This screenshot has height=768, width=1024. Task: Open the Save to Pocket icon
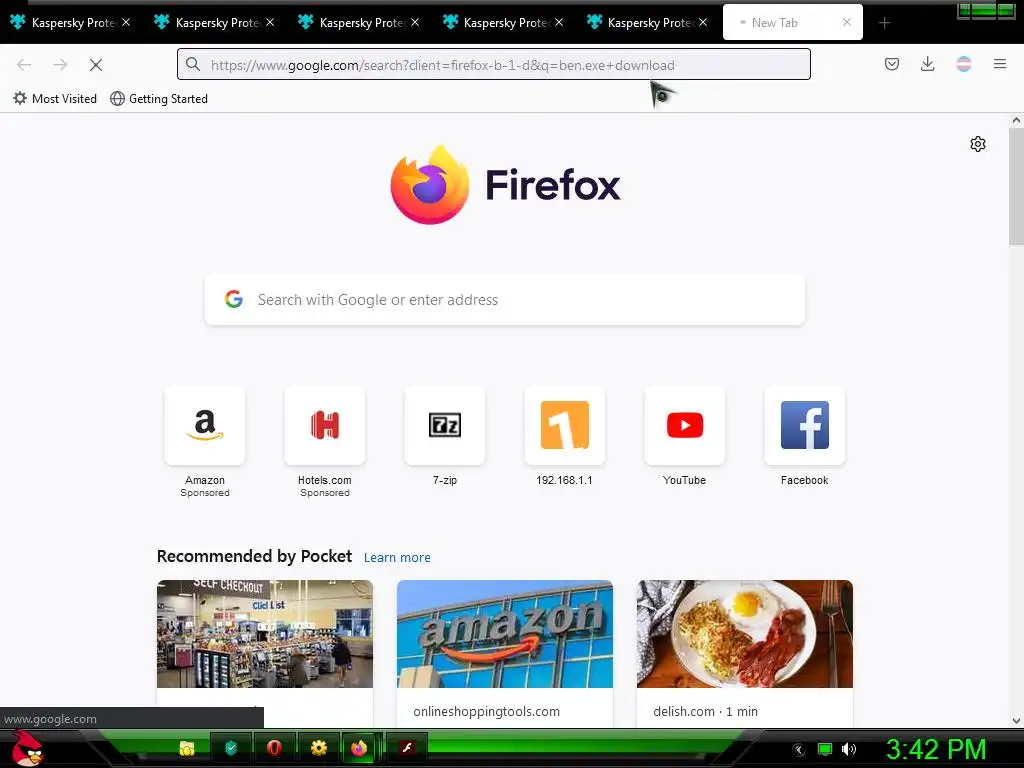[x=892, y=64]
